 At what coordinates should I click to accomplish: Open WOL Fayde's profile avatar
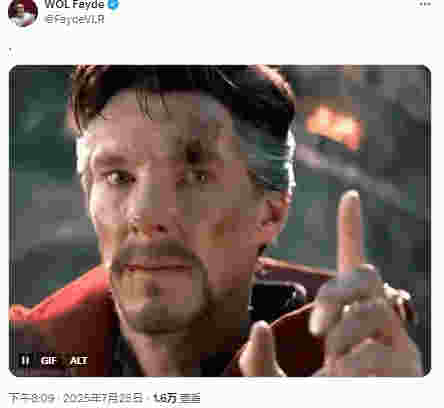[x=23, y=12]
